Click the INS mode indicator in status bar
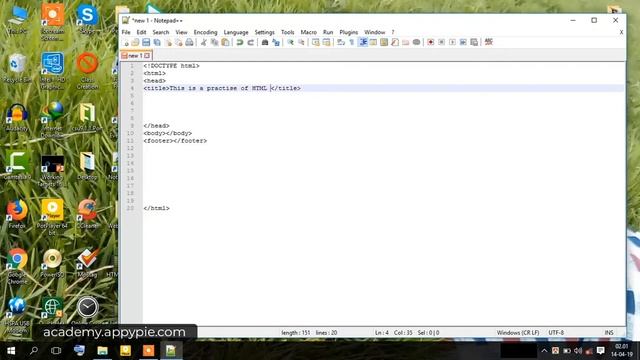This screenshot has height=360, width=640. (x=609, y=333)
